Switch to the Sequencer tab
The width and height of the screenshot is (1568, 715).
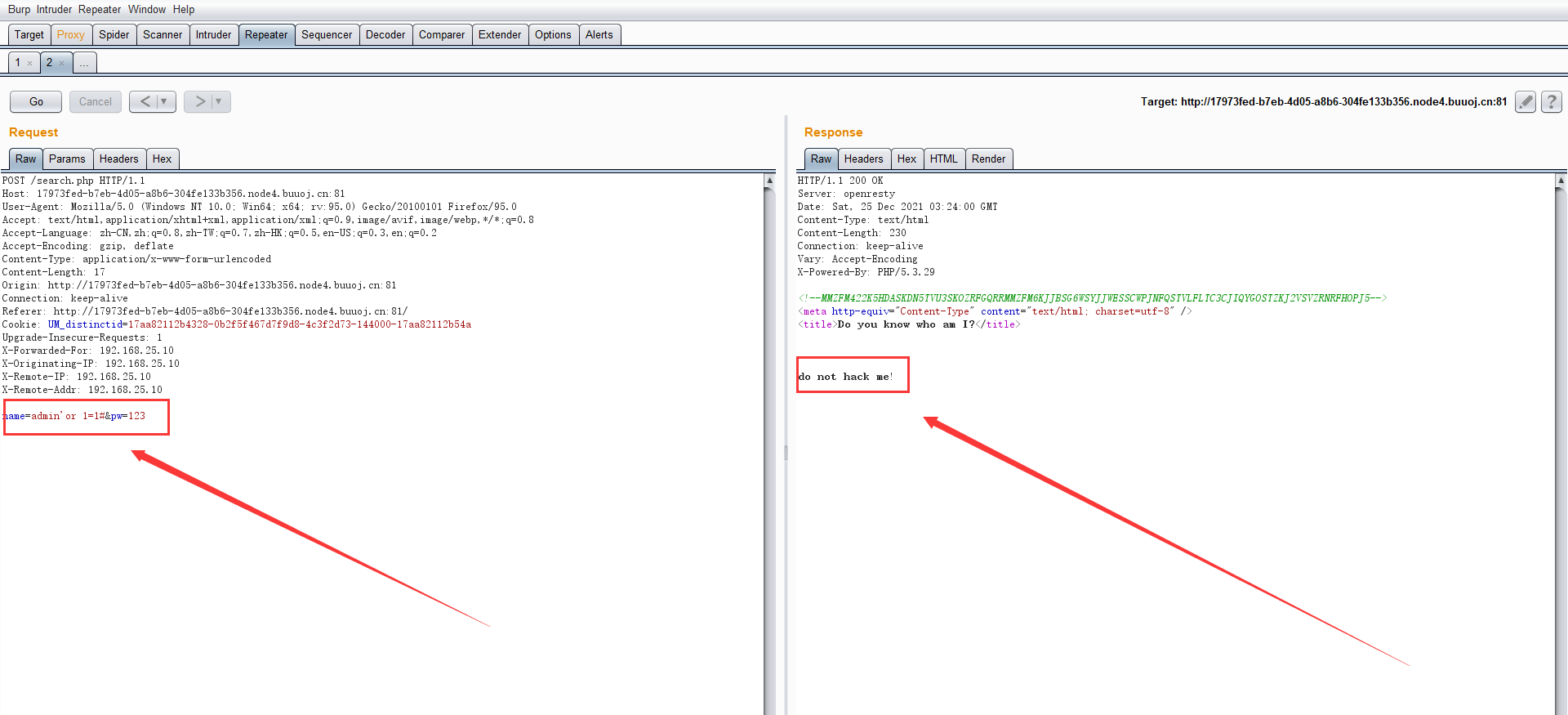327,34
